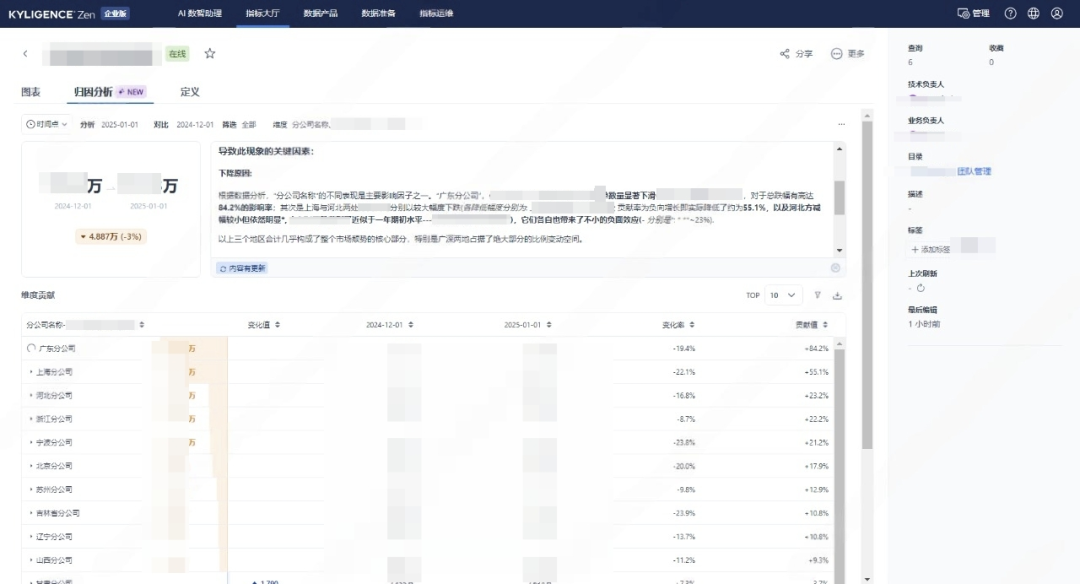Refresh using the last-refresh icon
The height and width of the screenshot is (584, 1080).
point(921,288)
